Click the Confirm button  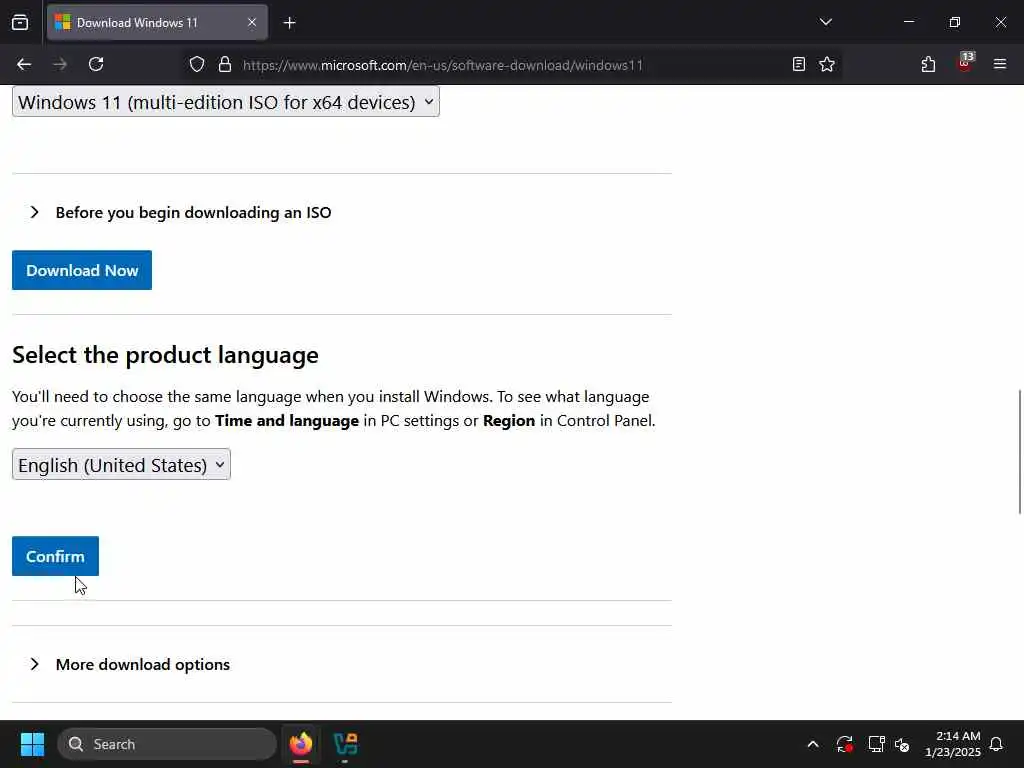coord(56,556)
